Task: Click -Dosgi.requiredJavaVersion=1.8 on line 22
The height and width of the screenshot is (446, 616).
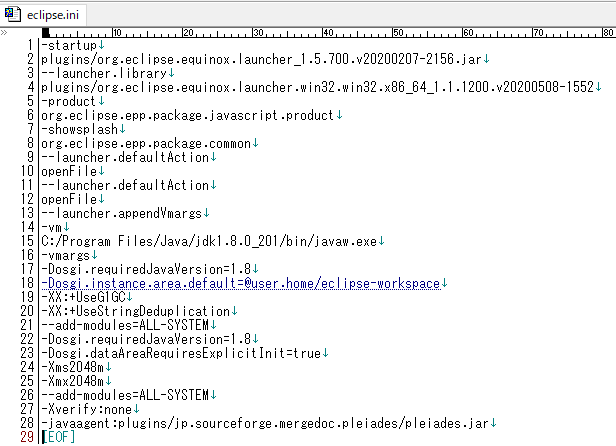Action: (146, 339)
